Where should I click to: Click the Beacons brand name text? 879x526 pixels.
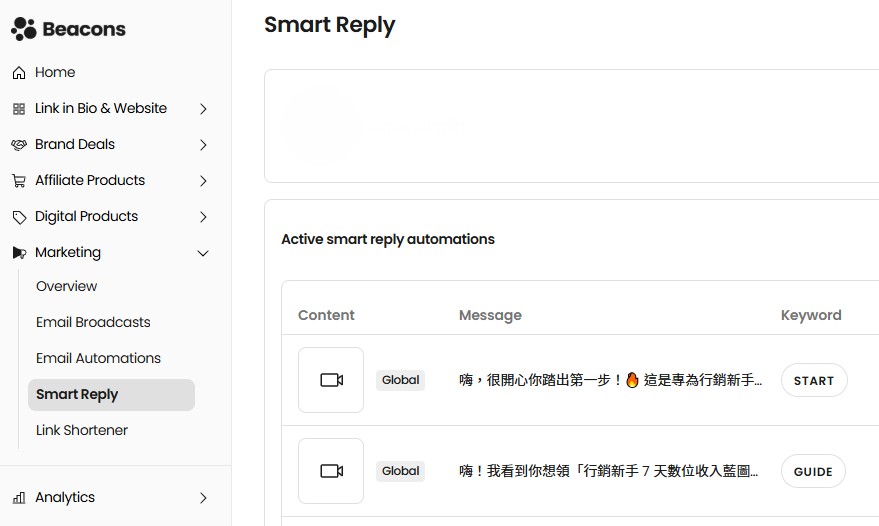point(84,29)
